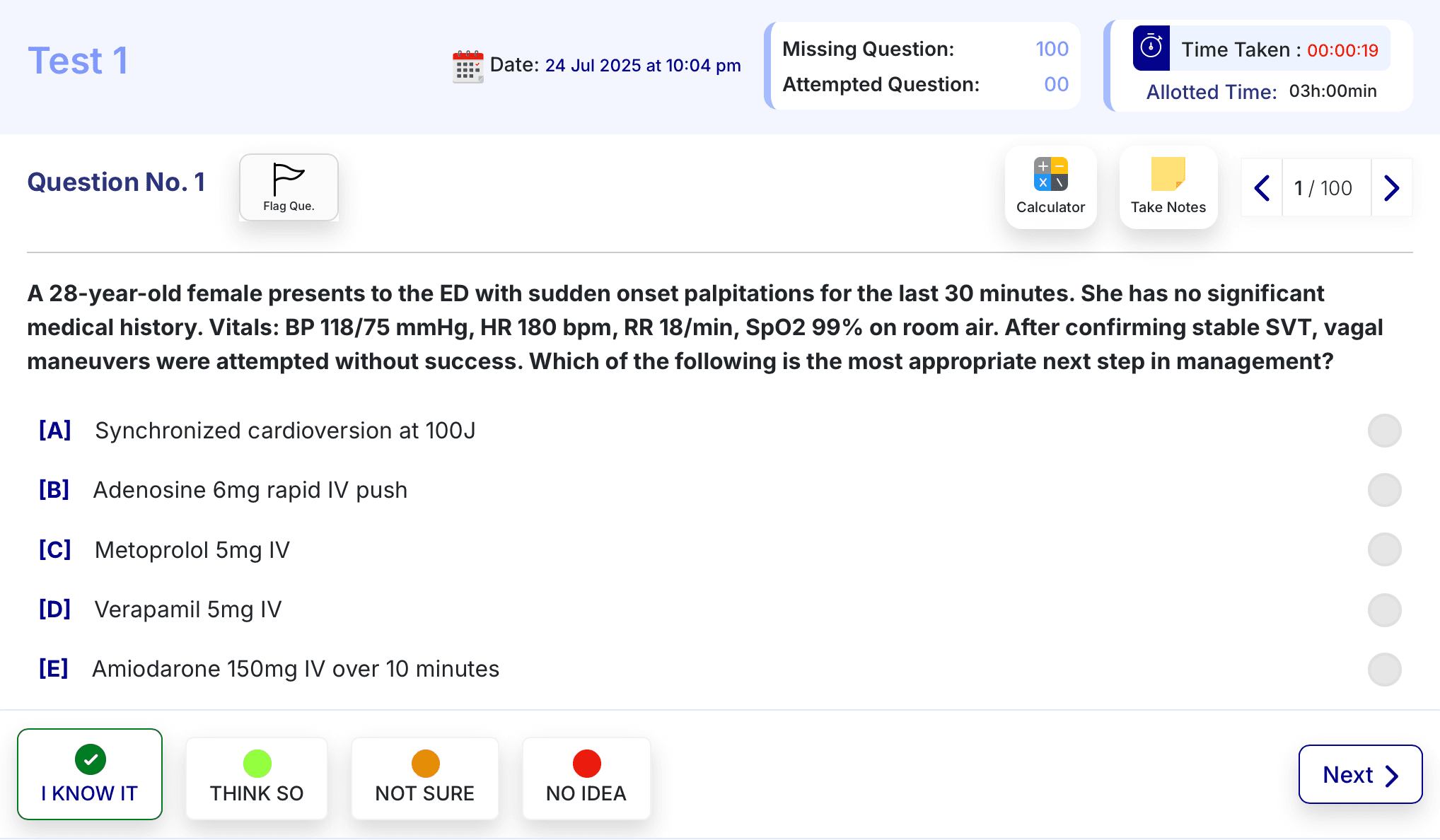Mark confidence as I KNOW IT
Screen dimensions: 1440x840
pos(90,774)
